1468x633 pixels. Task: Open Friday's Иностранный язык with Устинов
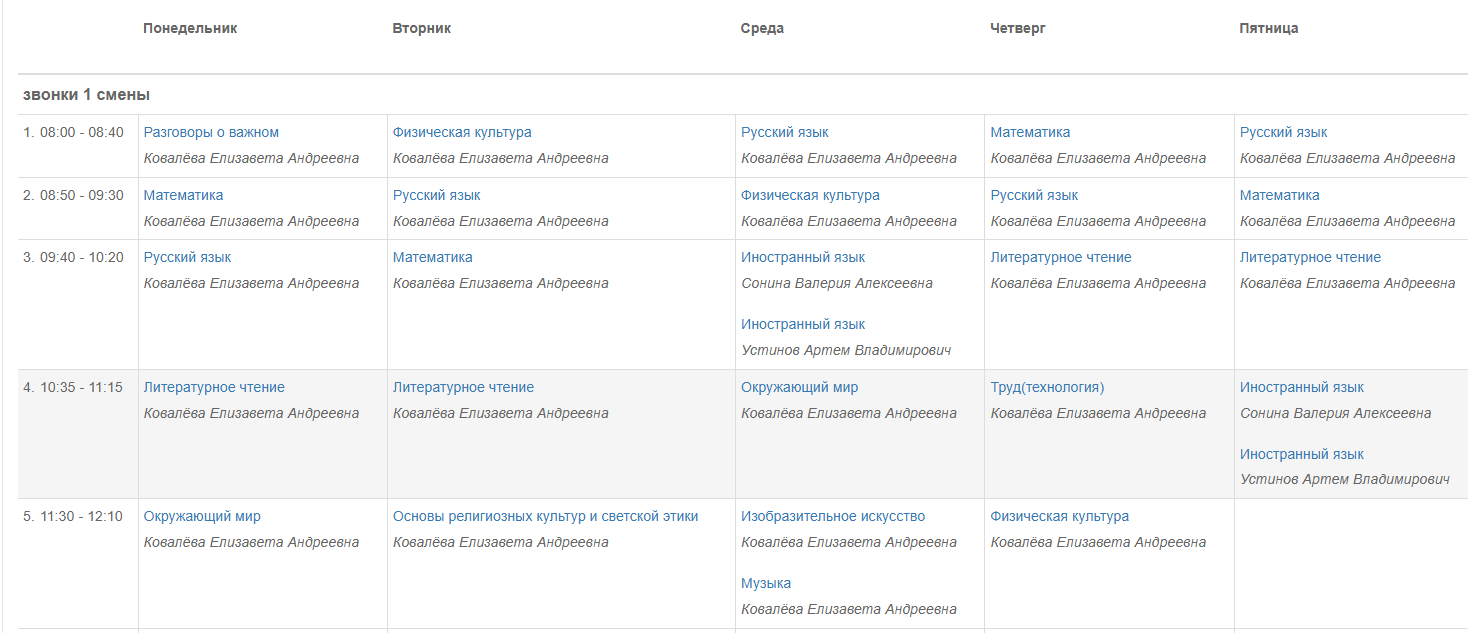[1302, 454]
